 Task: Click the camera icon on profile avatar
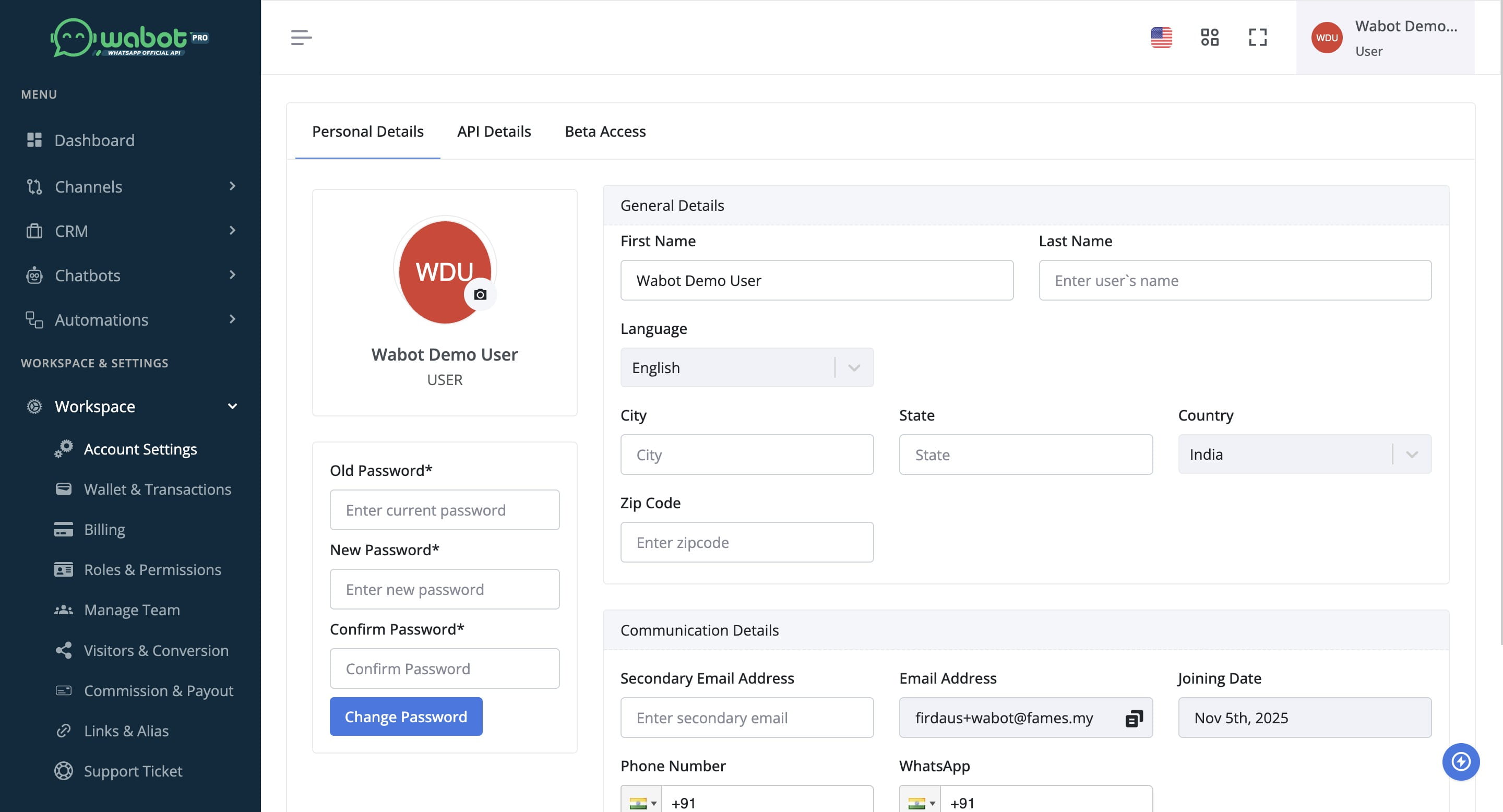[x=480, y=294]
